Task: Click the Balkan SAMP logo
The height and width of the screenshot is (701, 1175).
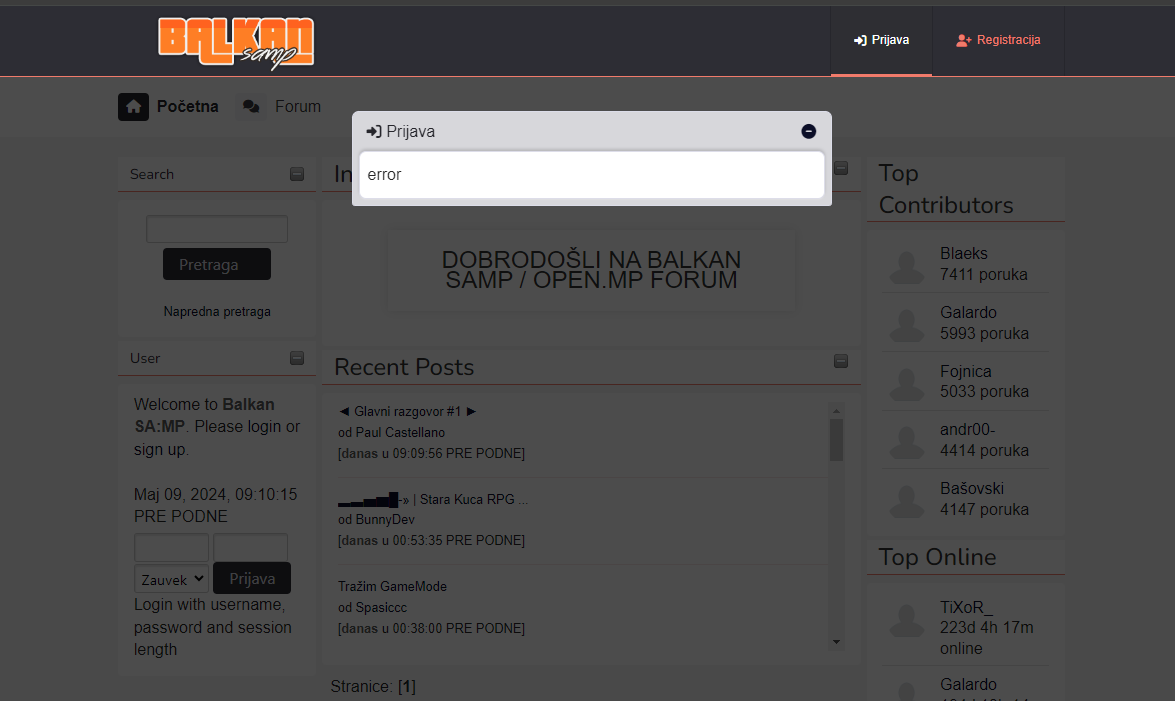Action: pos(236,43)
